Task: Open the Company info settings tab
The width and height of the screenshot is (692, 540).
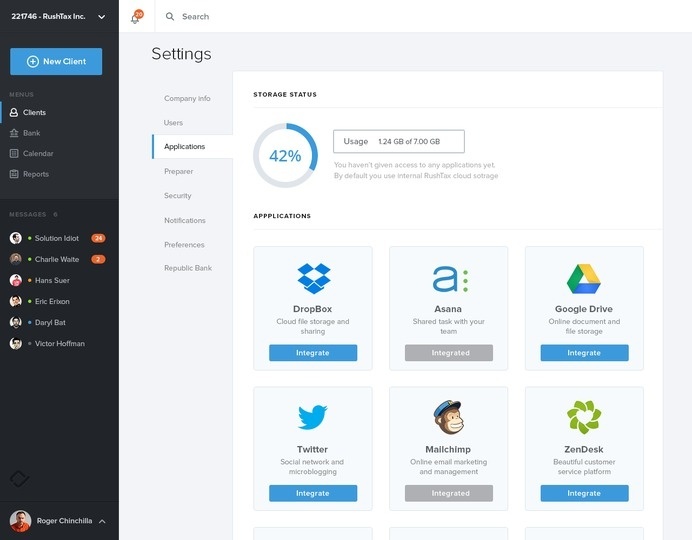Action: (187, 98)
